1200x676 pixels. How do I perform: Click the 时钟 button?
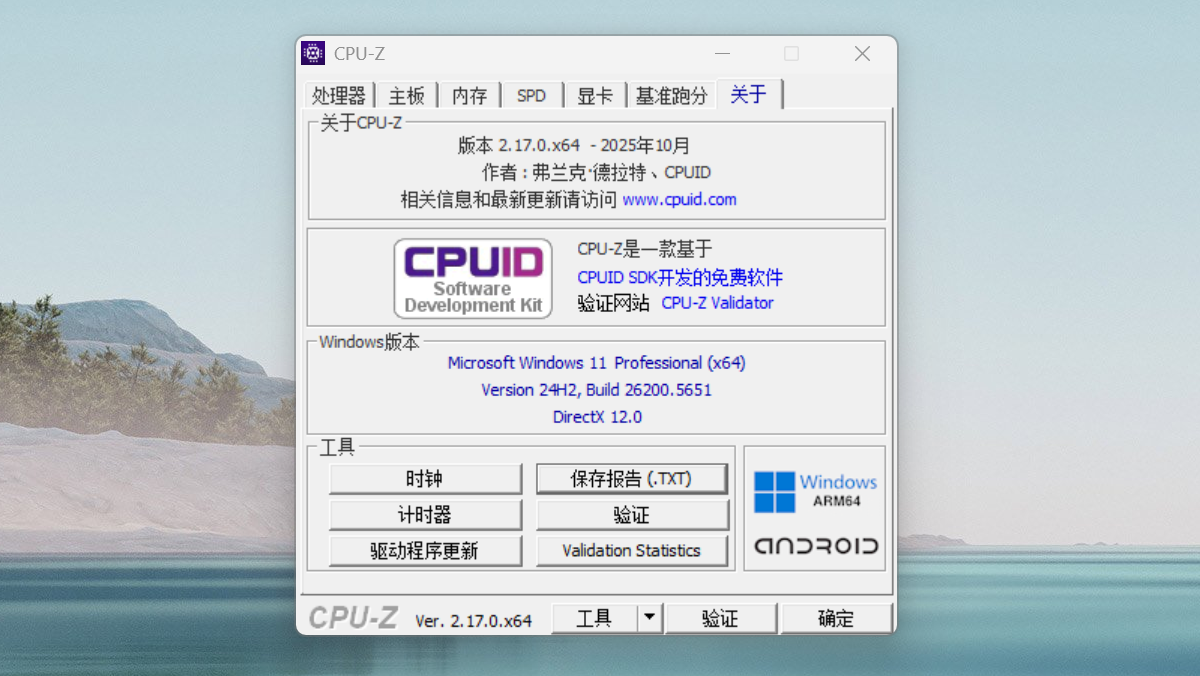425,479
